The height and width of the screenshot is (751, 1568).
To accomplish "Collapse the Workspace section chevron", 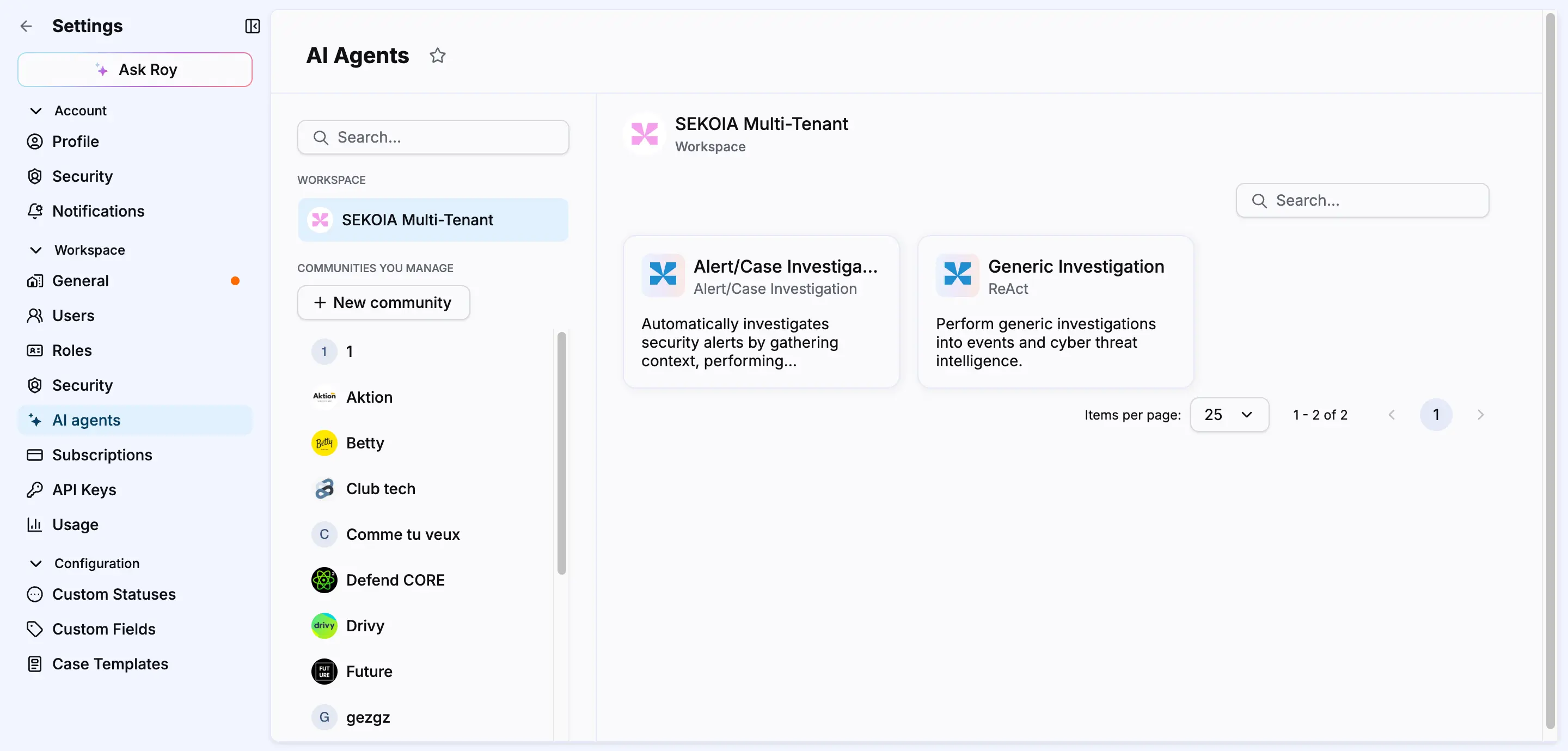I will [36, 250].
